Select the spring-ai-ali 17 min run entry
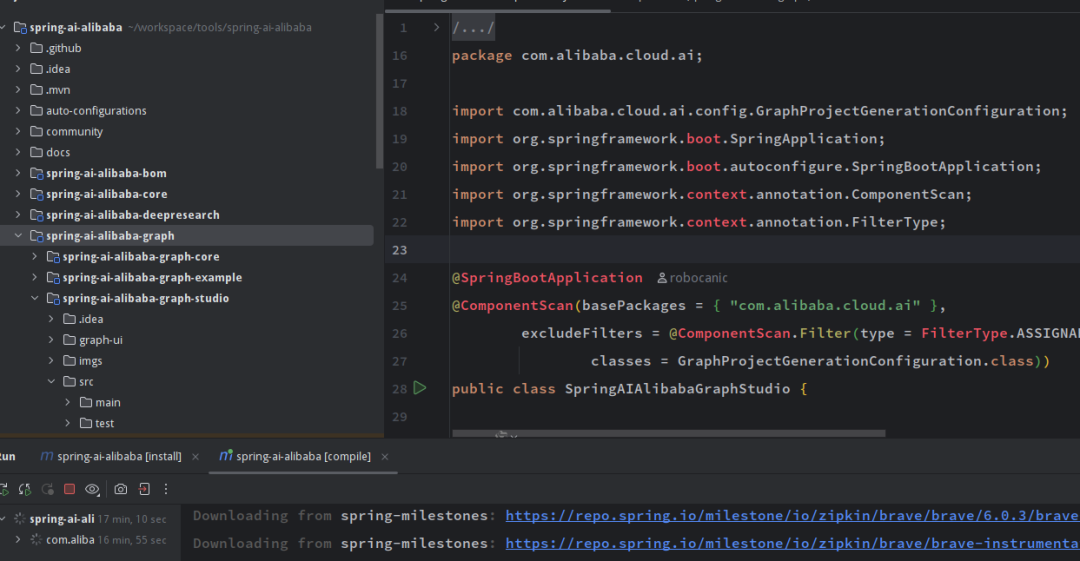 coord(90,519)
